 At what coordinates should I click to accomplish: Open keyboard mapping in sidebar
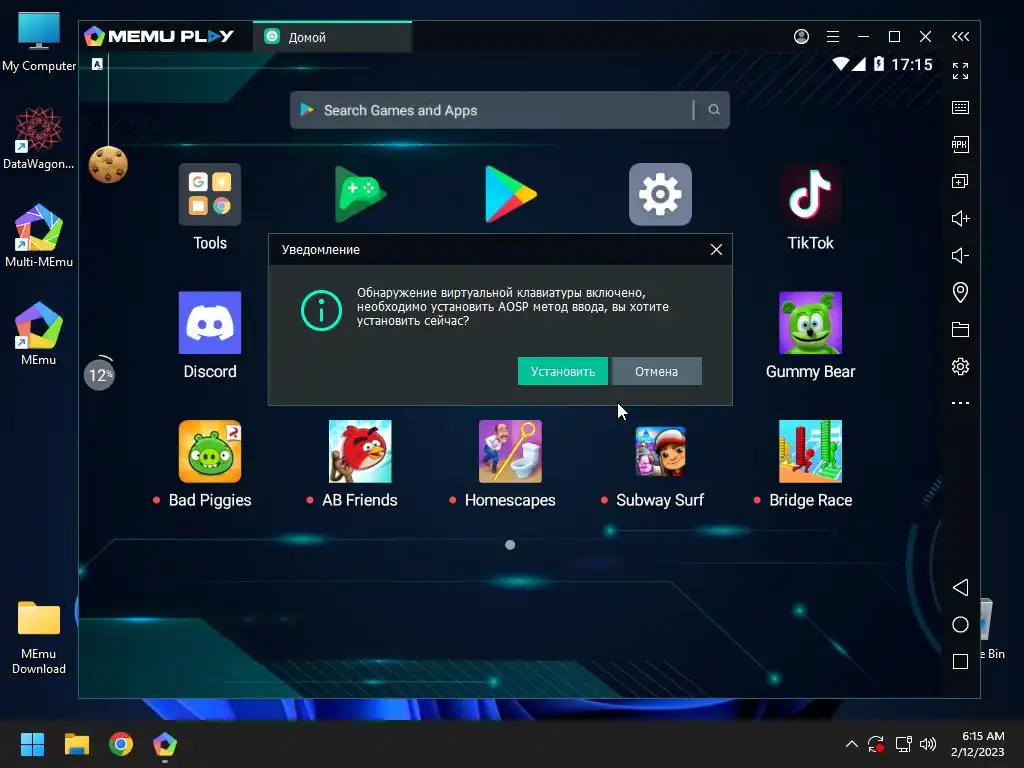pos(960,108)
